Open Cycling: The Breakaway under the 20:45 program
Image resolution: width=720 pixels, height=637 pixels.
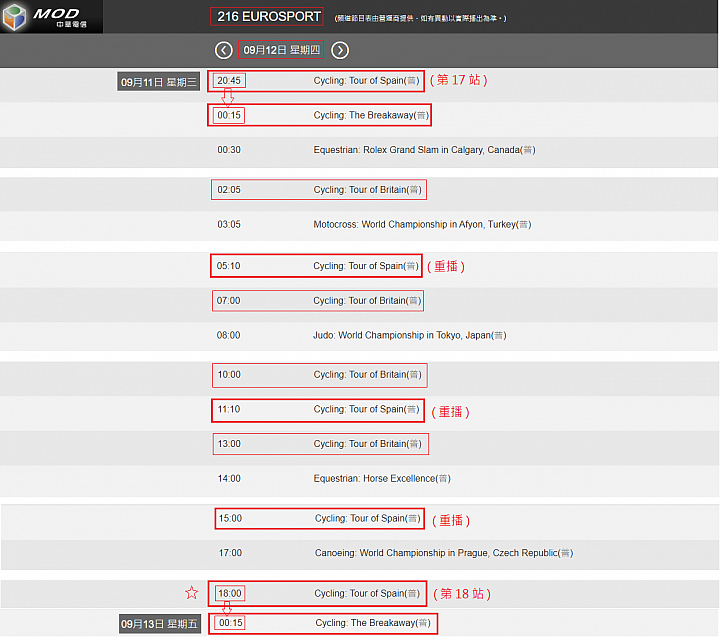[x=371, y=115]
